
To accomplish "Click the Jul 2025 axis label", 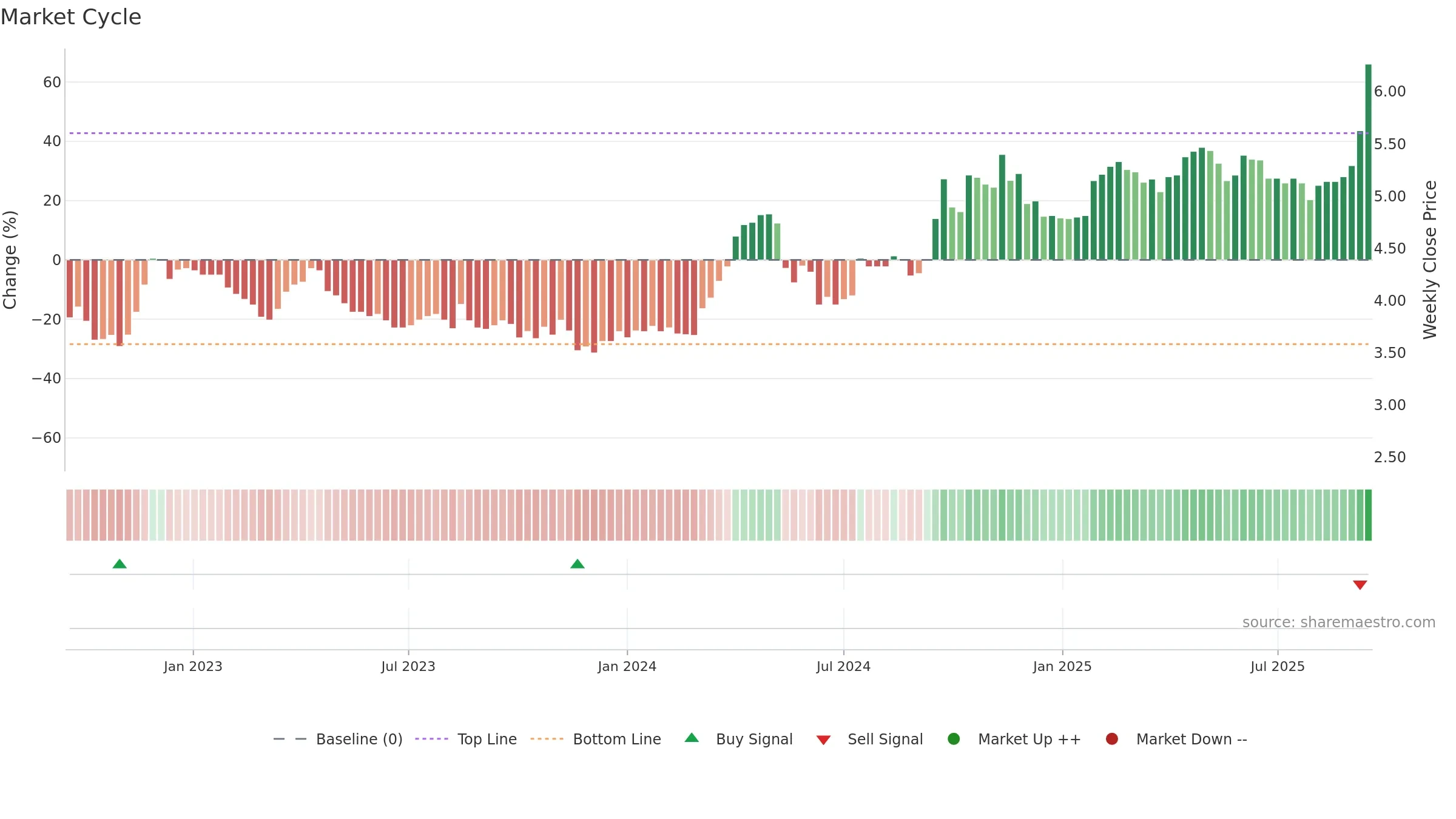I will click(x=1278, y=666).
